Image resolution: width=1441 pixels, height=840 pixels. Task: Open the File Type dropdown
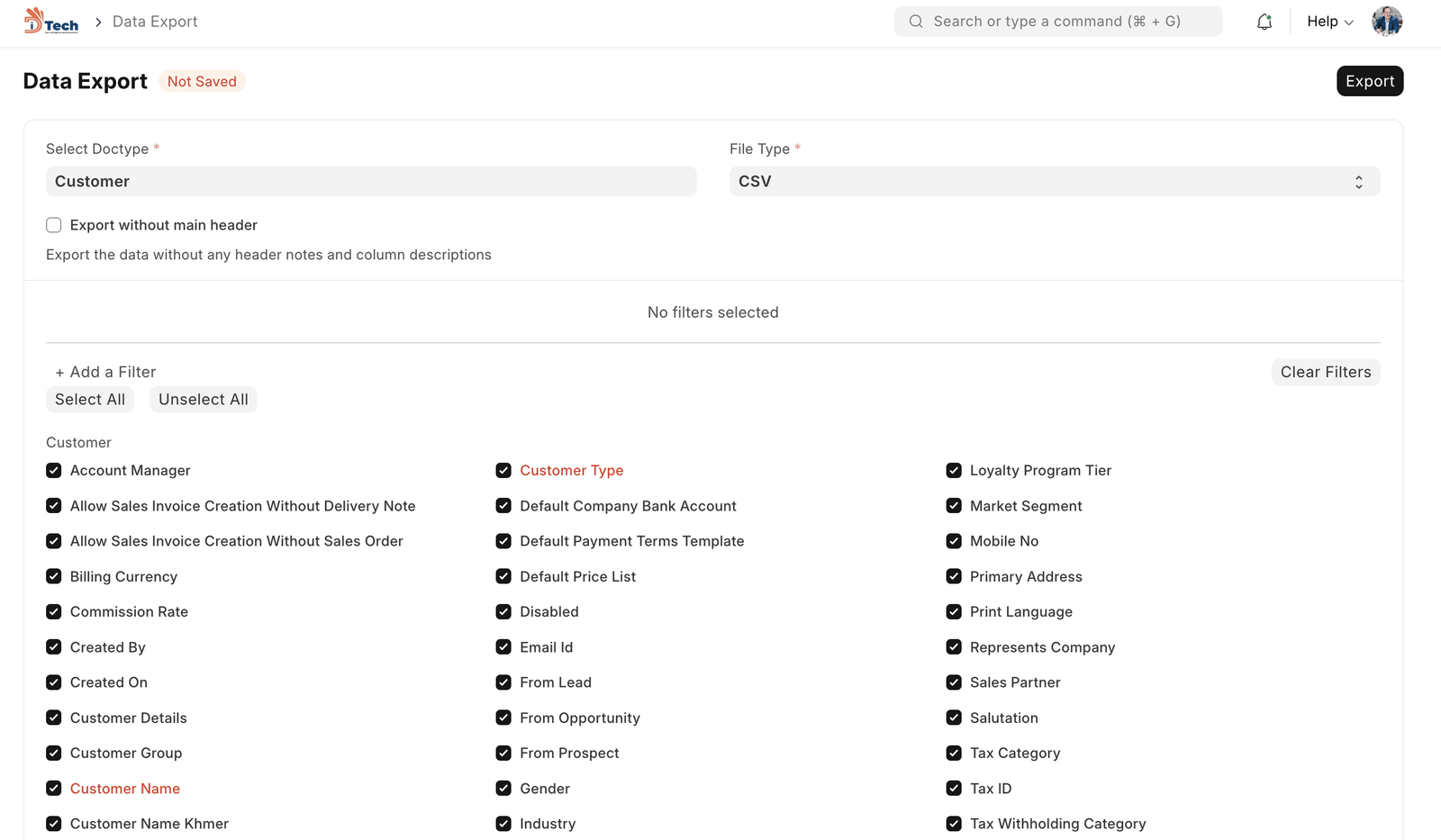click(x=1054, y=182)
